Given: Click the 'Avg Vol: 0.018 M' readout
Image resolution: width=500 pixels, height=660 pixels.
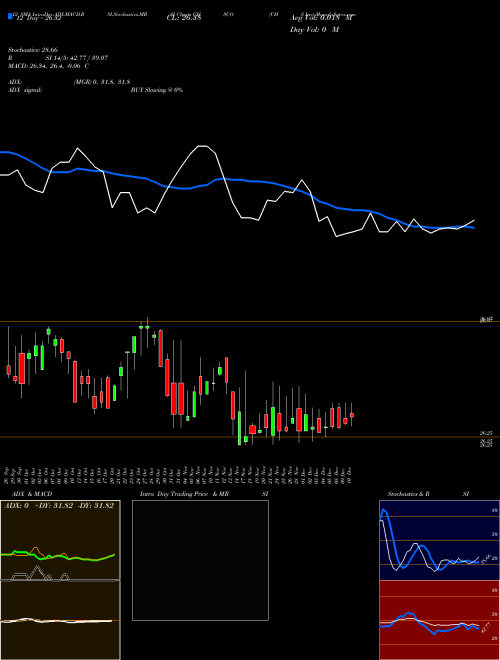Looking at the screenshot, I should pos(320,18).
